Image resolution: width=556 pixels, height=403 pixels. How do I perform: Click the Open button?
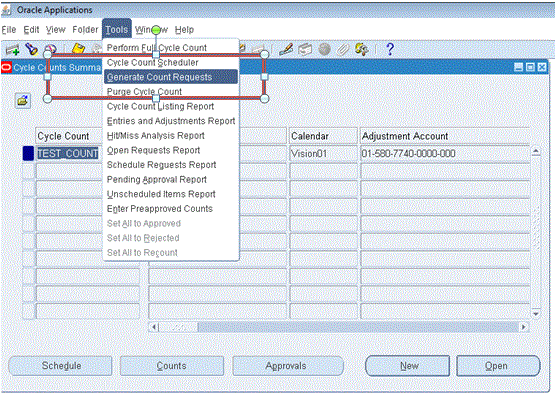(498, 366)
